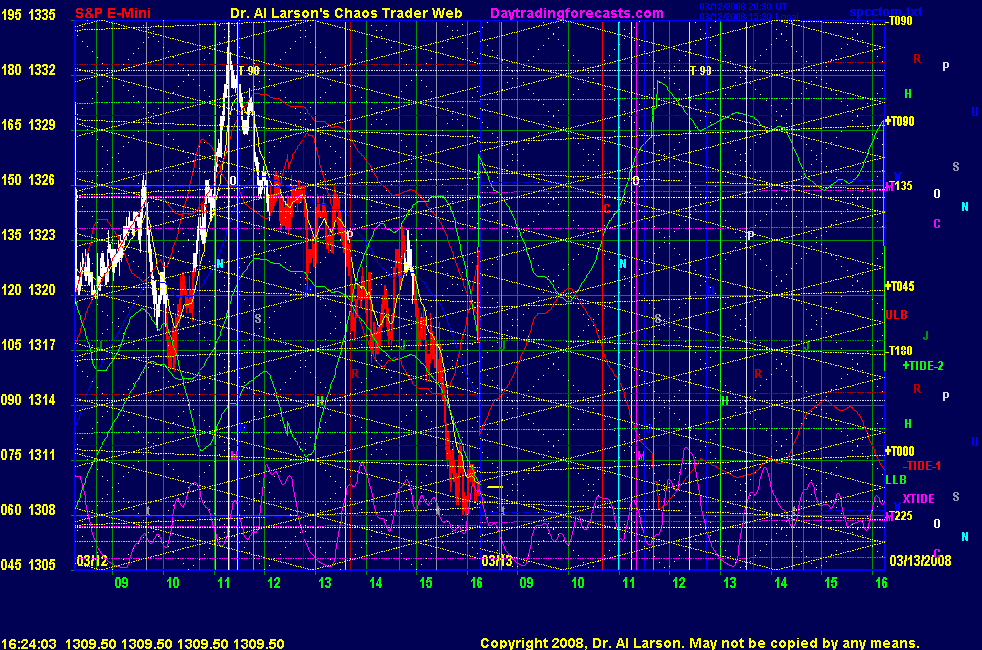
Task: Select the "T225" line label
Action: pos(901,516)
